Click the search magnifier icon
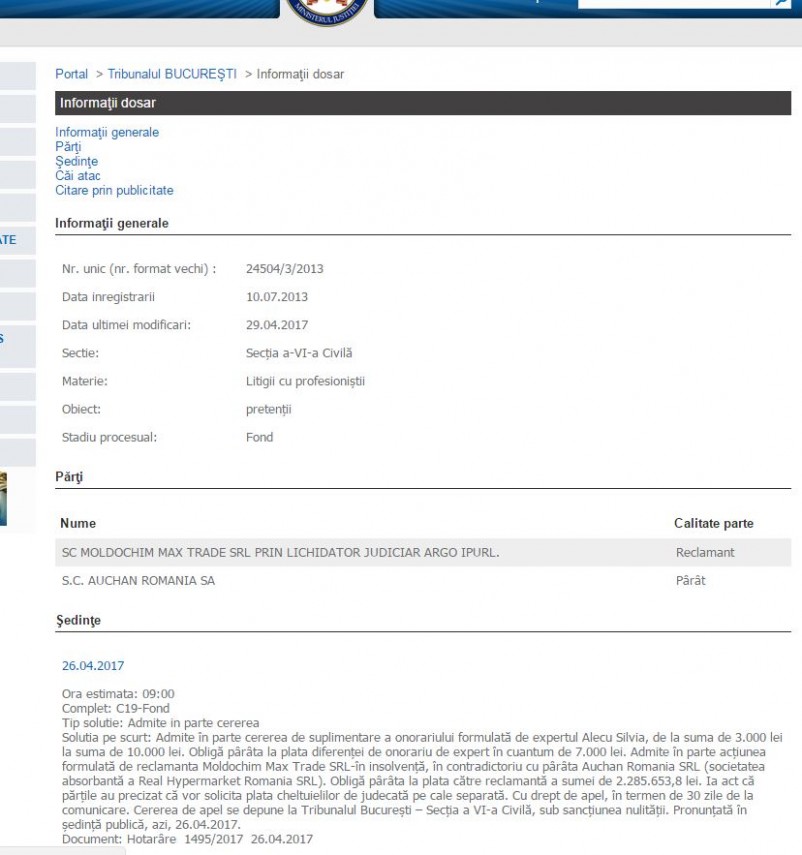This screenshot has width=802, height=855. click(782, 3)
